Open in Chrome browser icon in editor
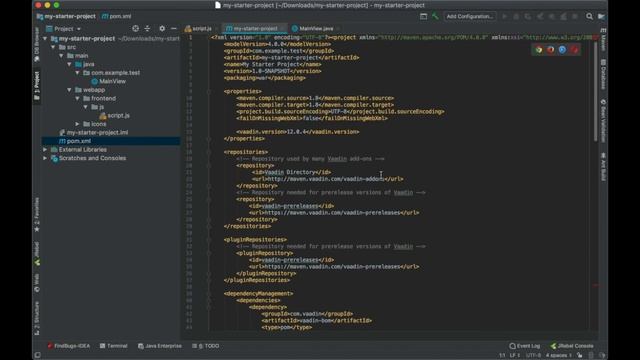This screenshot has height=360, width=640. pos(539,50)
